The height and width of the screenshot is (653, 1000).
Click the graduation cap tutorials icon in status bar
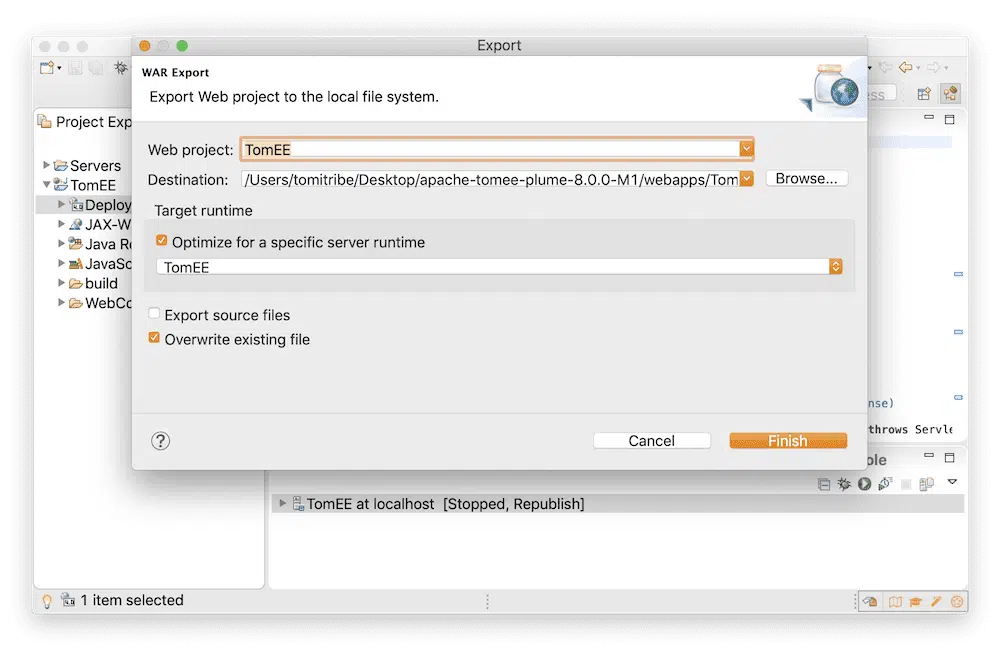click(915, 601)
